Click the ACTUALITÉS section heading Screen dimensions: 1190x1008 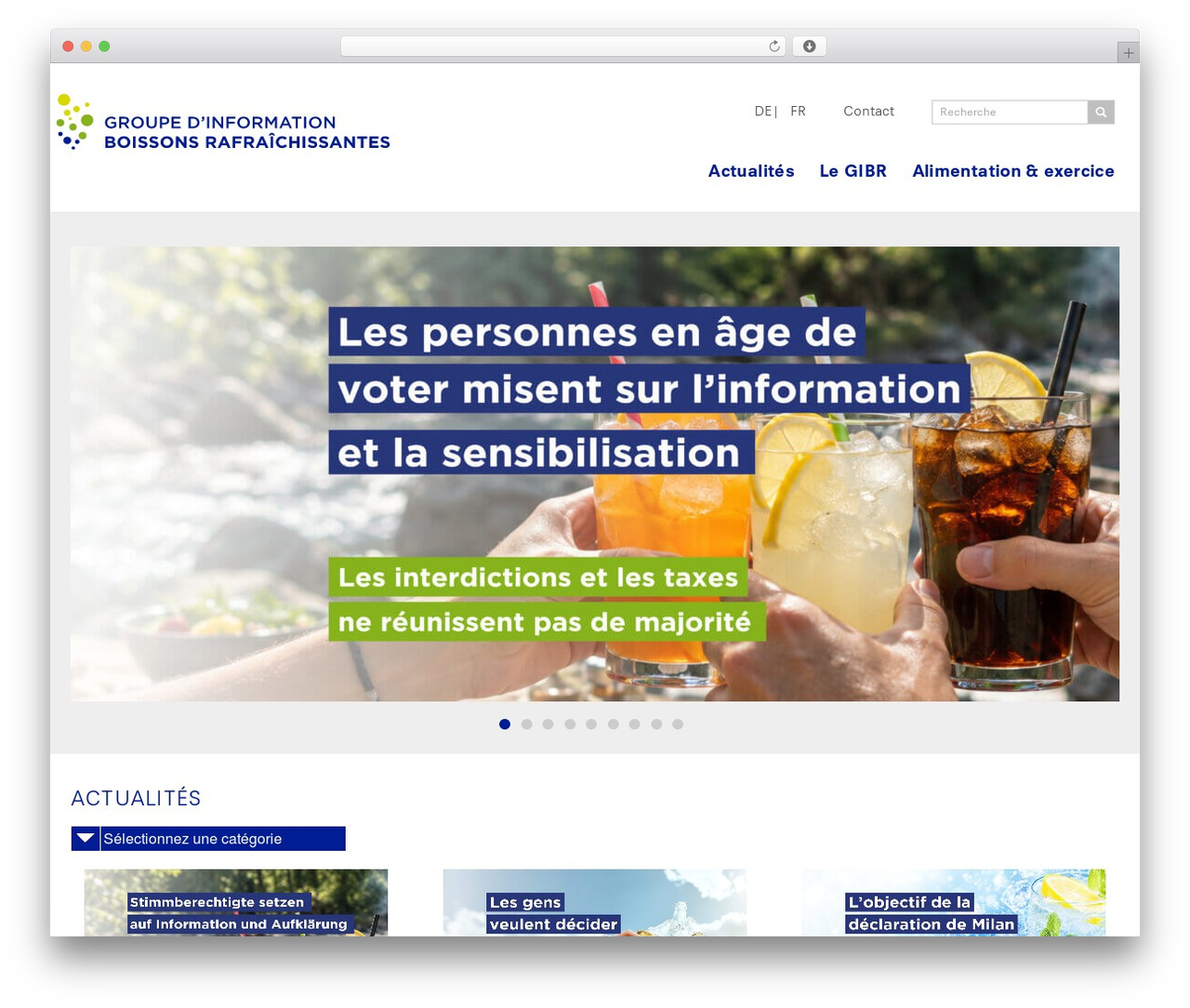[x=136, y=799]
